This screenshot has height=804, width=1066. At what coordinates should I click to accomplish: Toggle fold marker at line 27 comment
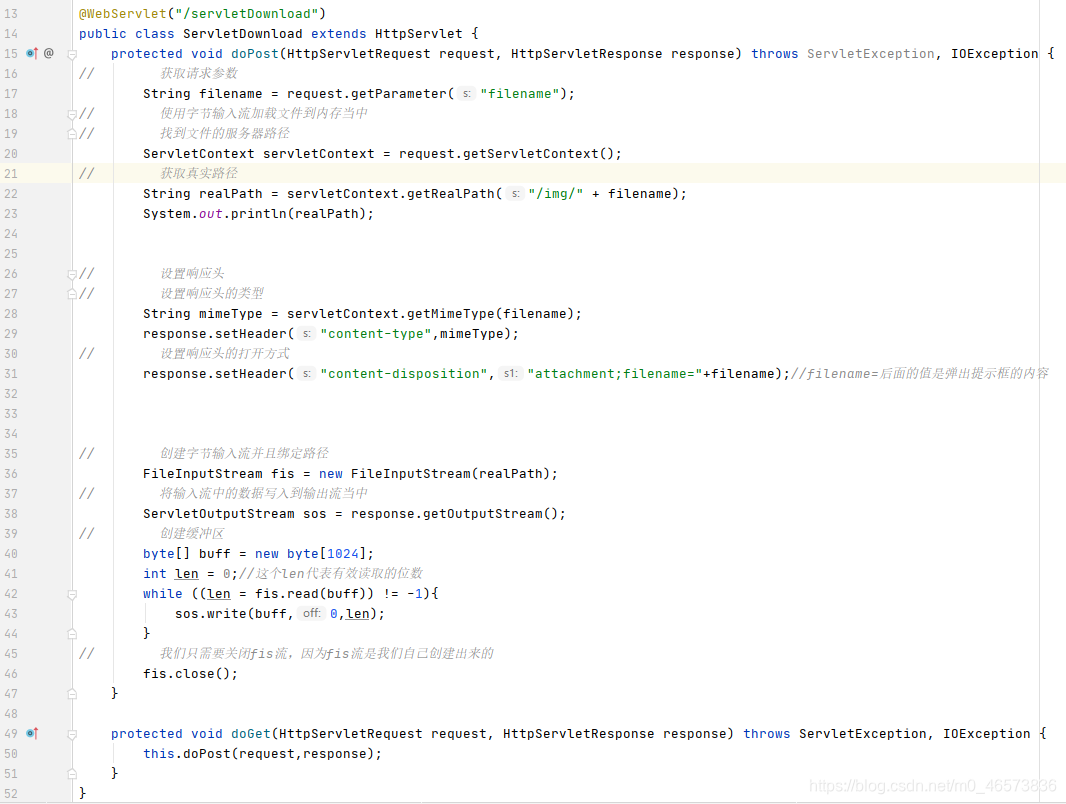[x=72, y=294]
